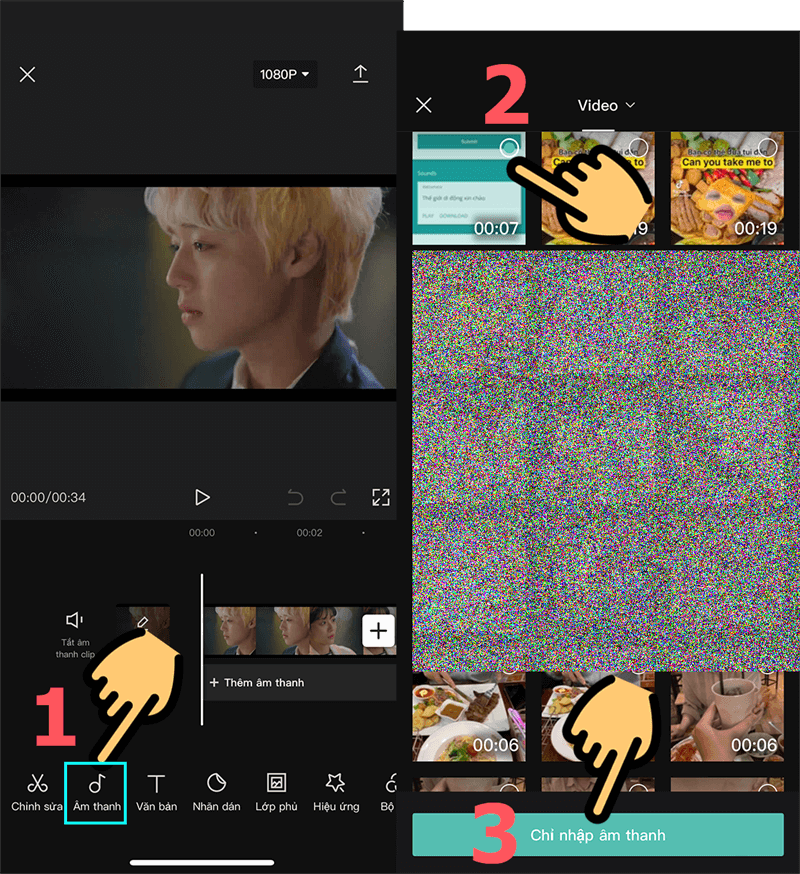Tick the selection circle on 00:07 video
Screen dimensions: 800x874
tap(507, 148)
